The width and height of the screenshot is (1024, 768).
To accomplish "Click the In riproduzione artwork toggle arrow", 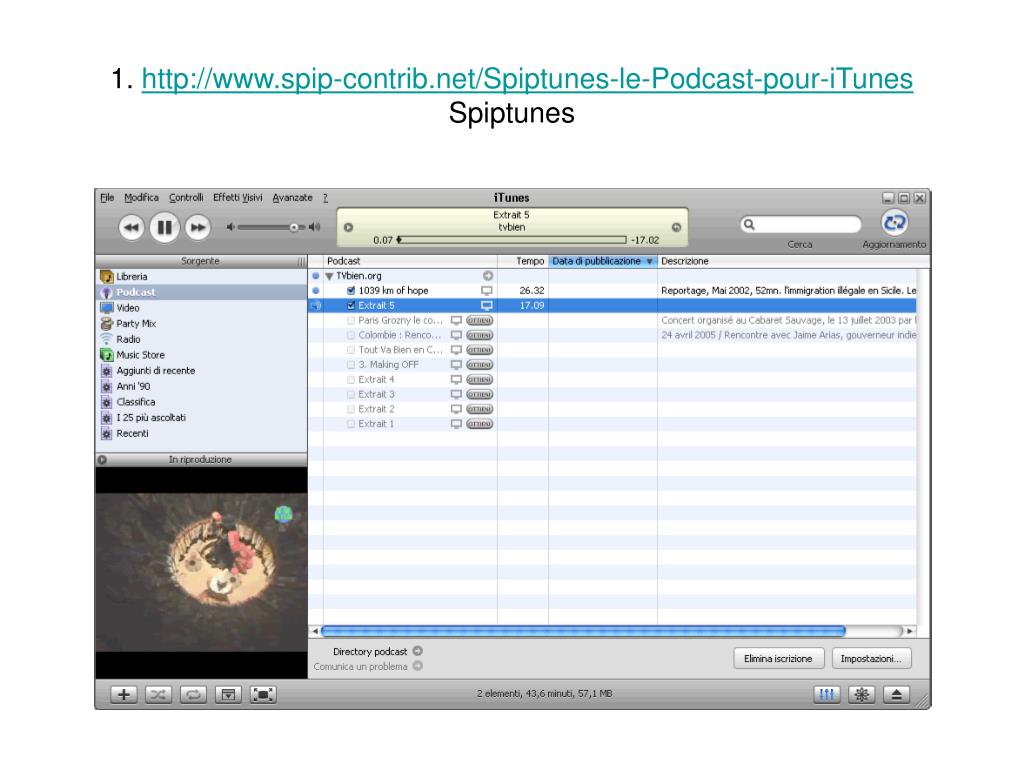I will pyautogui.click(x=103, y=460).
